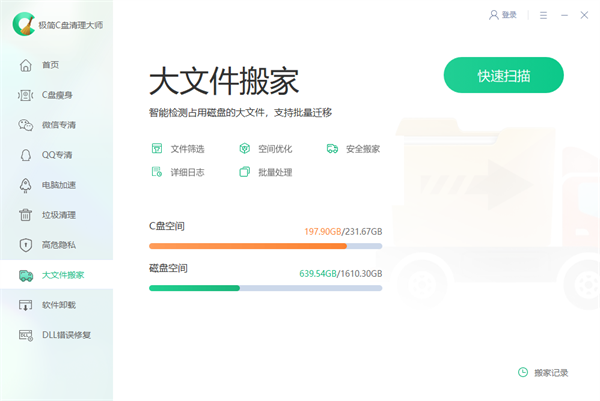The height and width of the screenshot is (401, 600).
Task: Open the 搬家记录 history link
Action: point(543,373)
